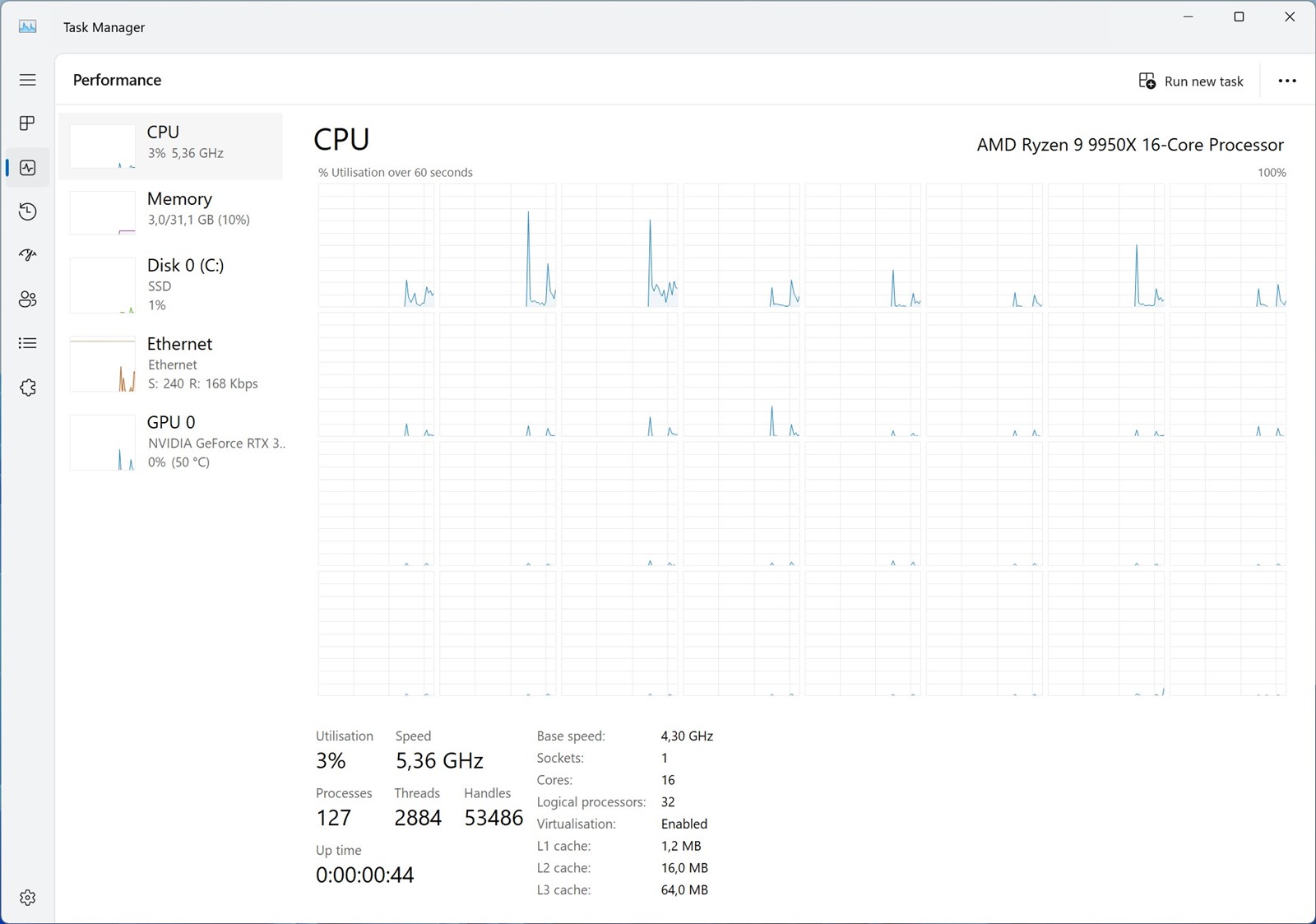This screenshot has width=1316, height=924.
Task: Select the Memory performance entry
Action: 171,211
